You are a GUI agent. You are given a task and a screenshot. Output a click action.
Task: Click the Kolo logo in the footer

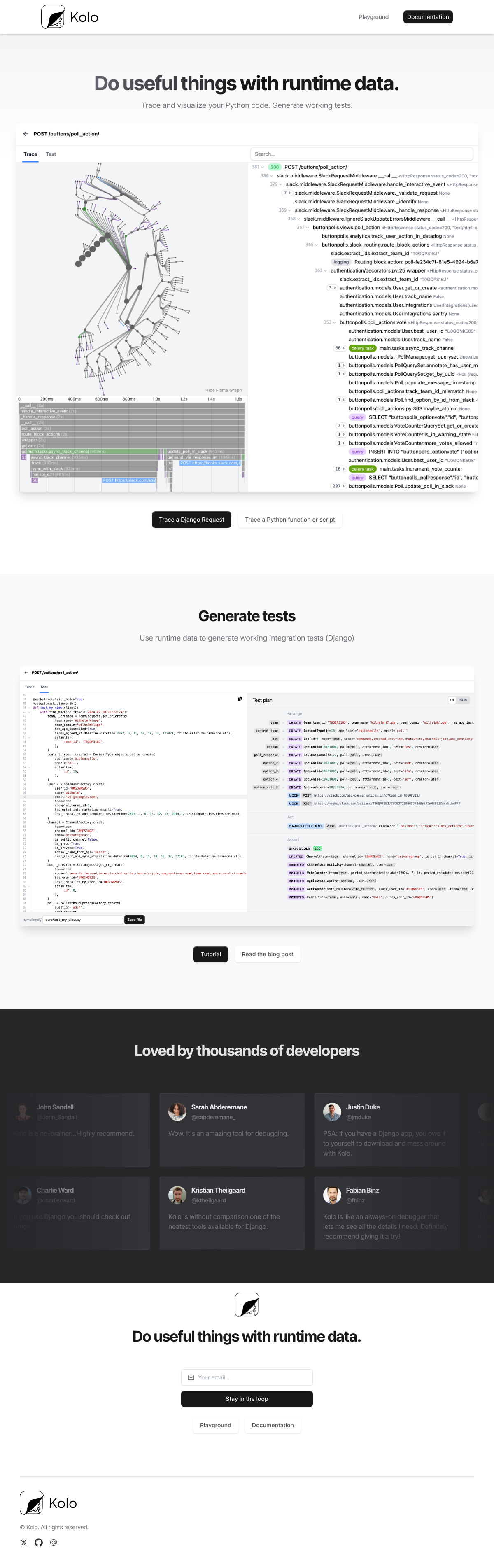pyautogui.click(x=49, y=1503)
